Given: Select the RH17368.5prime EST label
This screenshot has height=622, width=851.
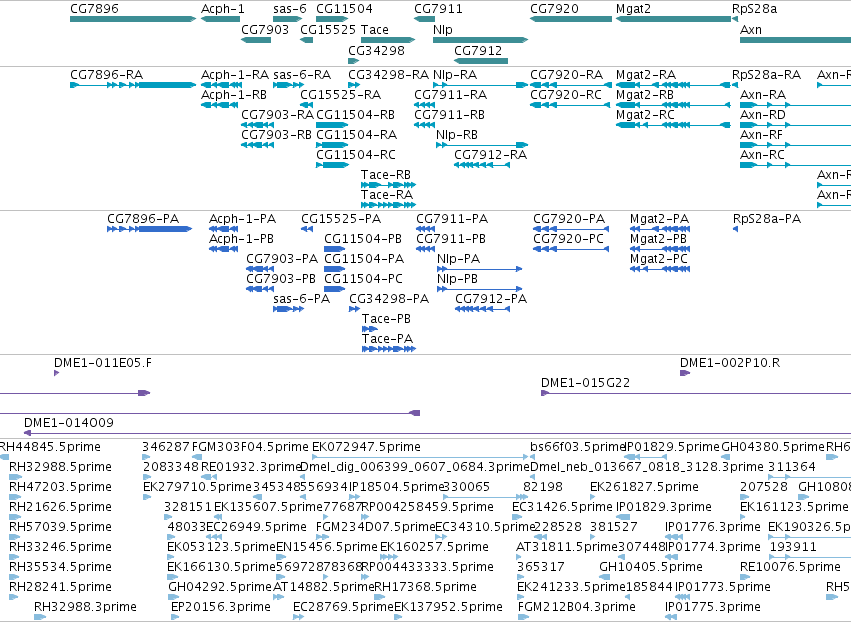Looking at the screenshot, I should point(426,587).
